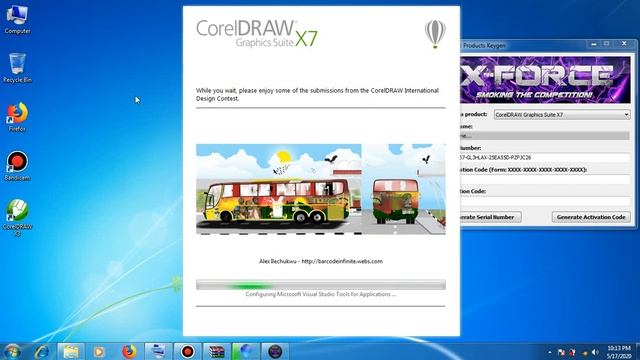Viewport: 640px width, 360px height.
Task: Click the CorelDRAW Graphics Suite X7 logo
Action: pyautogui.click(x=257, y=33)
